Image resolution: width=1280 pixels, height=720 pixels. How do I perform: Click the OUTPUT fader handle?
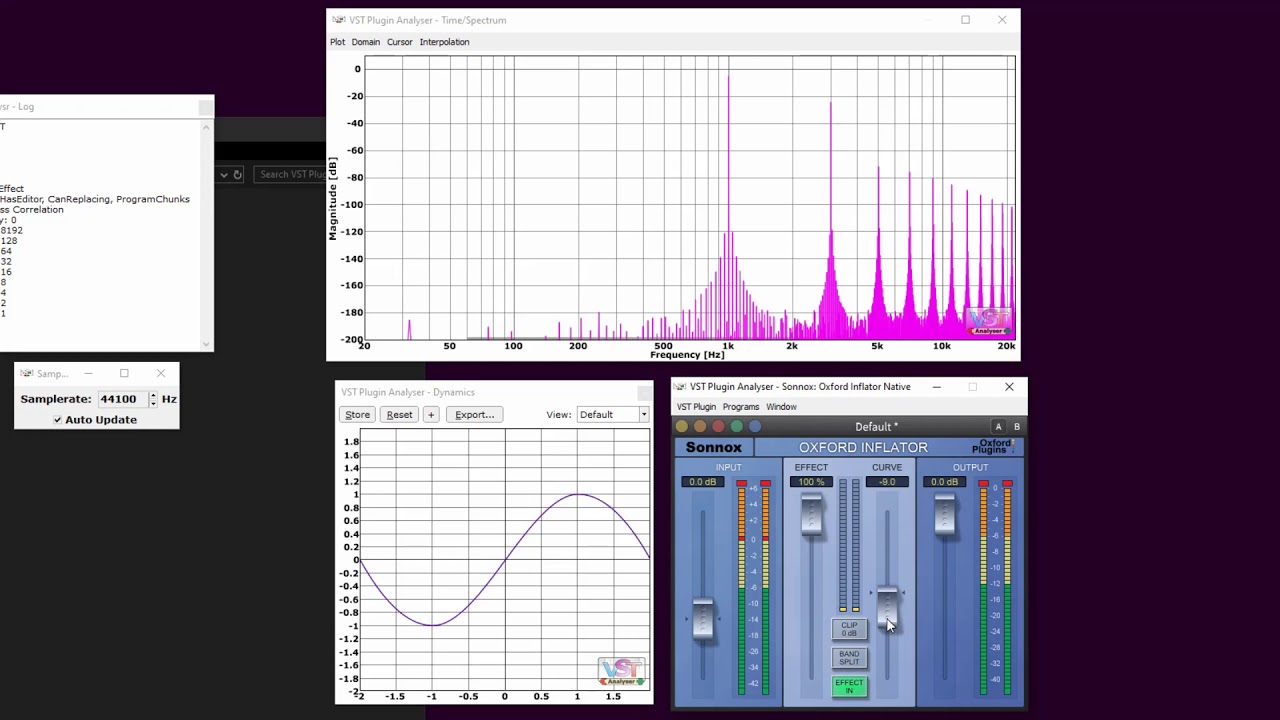point(945,516)
